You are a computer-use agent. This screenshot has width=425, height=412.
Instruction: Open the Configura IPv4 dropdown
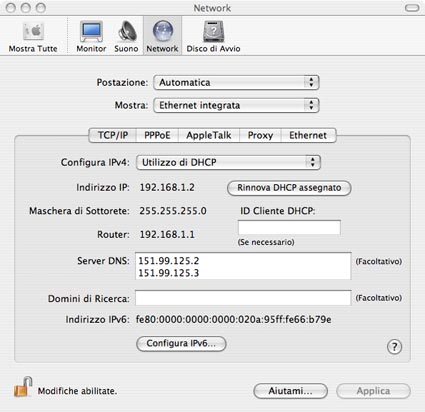(228, 162)
